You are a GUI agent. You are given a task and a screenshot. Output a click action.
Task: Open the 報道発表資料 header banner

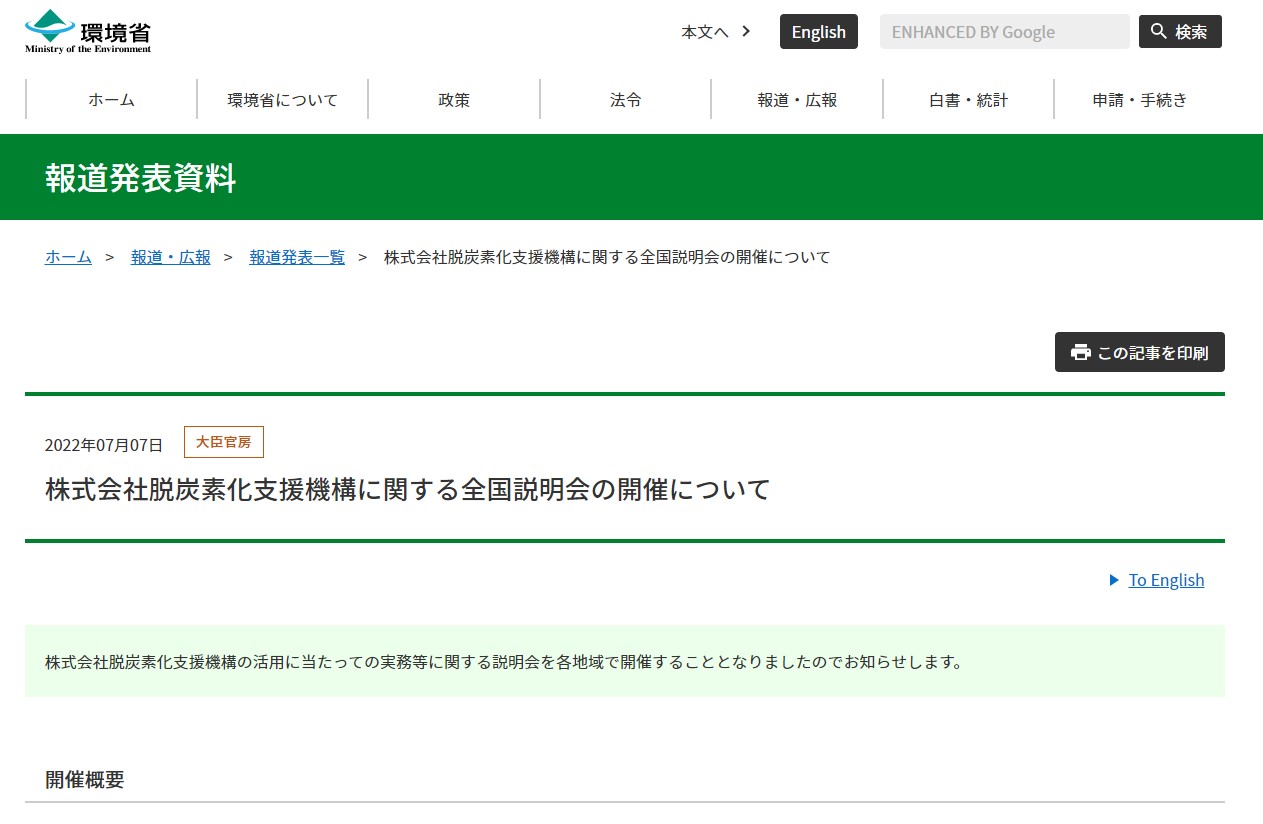[x=138, y=177]
